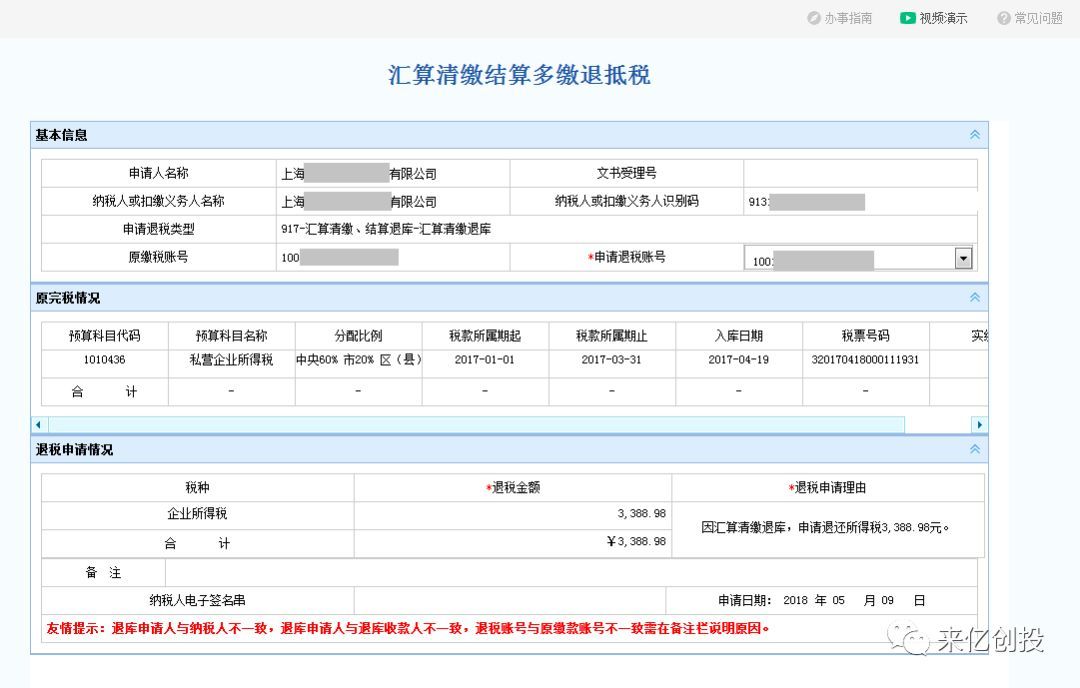This screenshot has width=1080, height=688.
Task: Collapse the 退税申请情况 section
Action: point(974,450)
